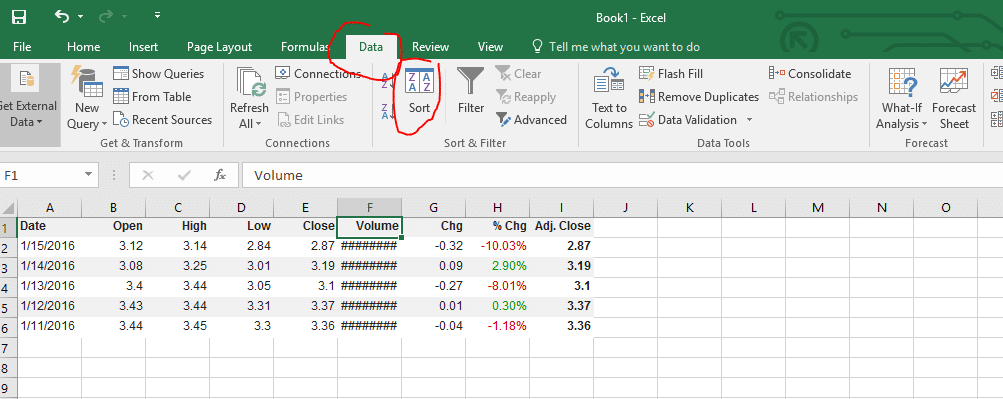Image resolution: width=1003 pixels, height=399 pixels.
Task: Click cell with 0.30%
Action: [x=498, y=306]
